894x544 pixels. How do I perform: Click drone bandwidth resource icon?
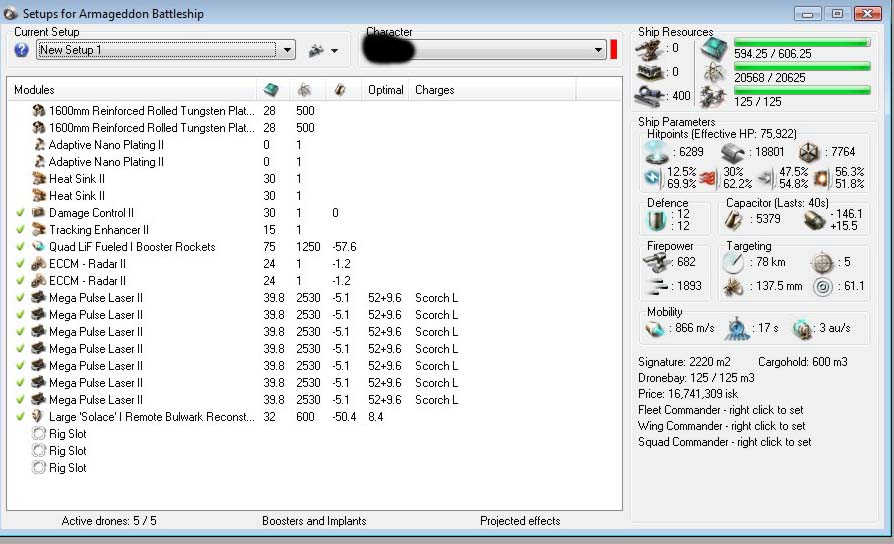point(713,97)
